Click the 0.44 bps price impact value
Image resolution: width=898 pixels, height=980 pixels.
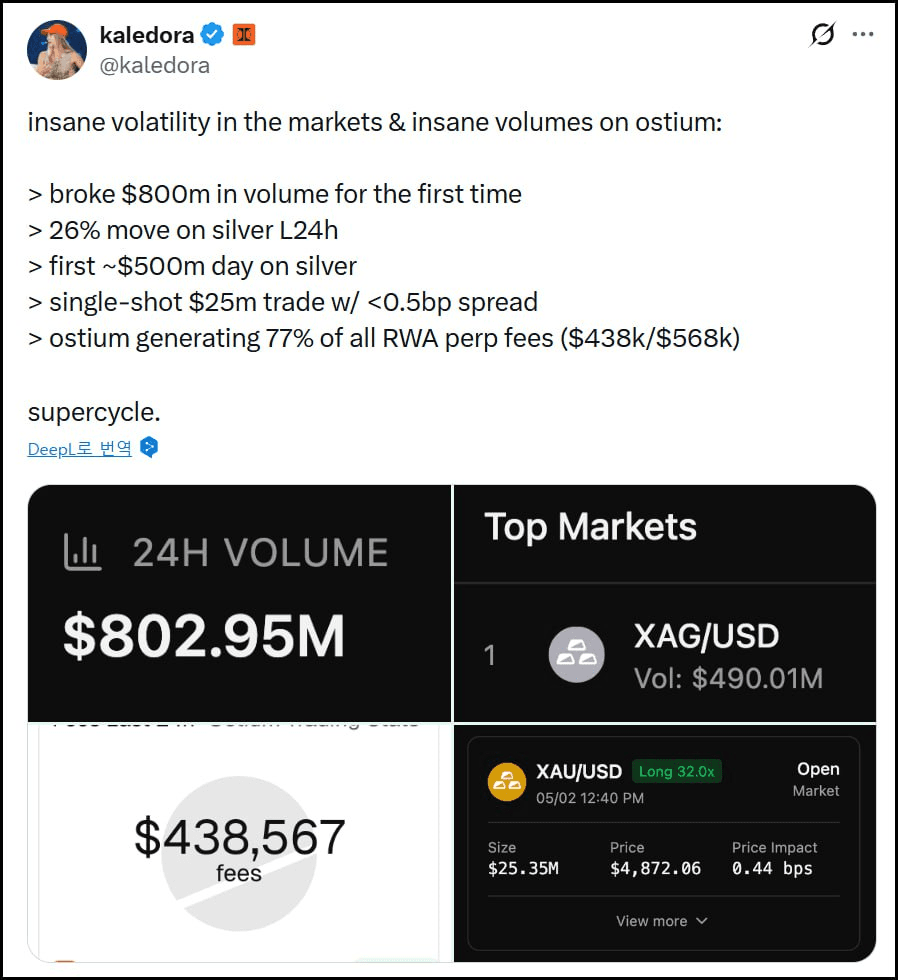pos(771,868)
